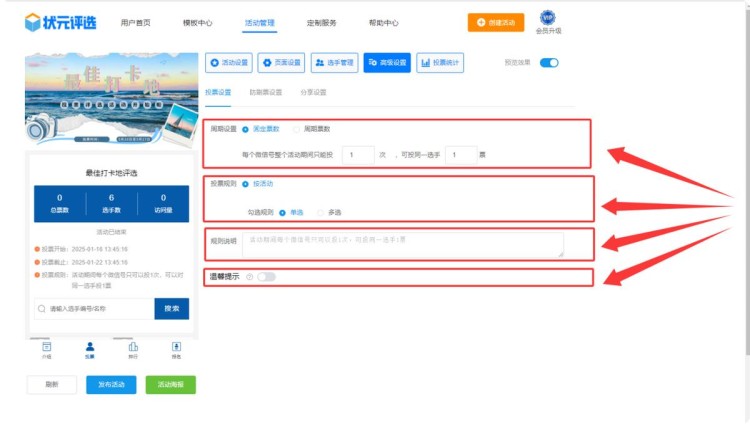The height and width of the screenshot is (424, 750).
Task: Open the 介绍 tab icon in preview
Action: (47, 346)
